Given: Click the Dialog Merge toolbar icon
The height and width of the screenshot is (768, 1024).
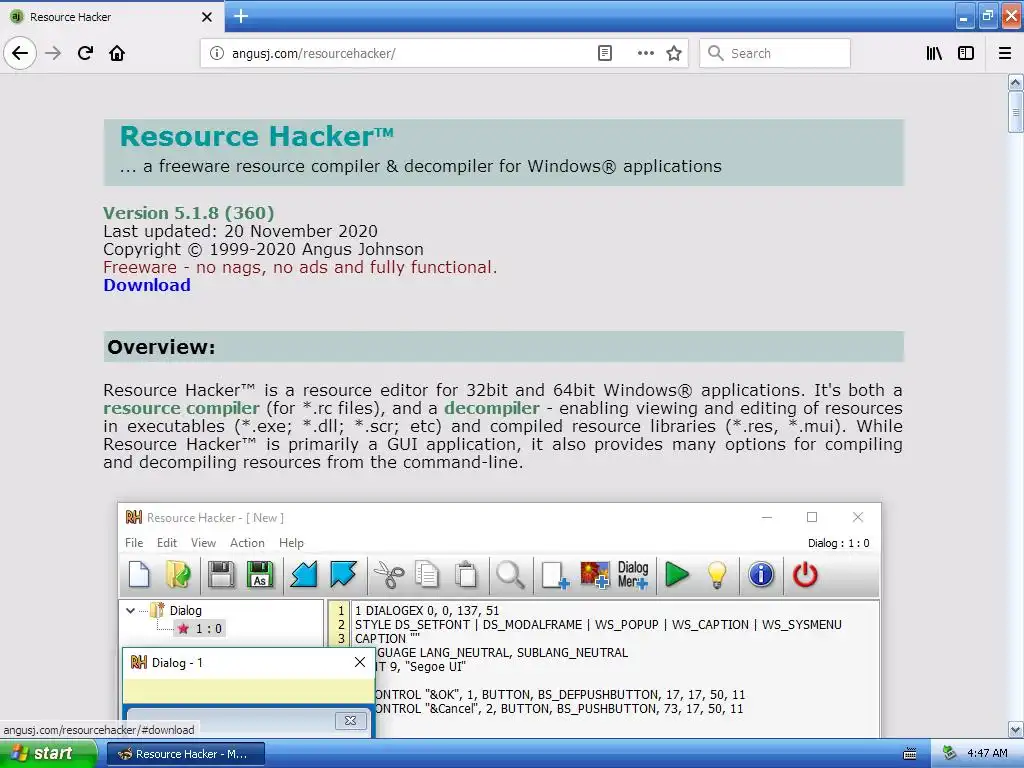Looking at the screenshot, I should [633, 575].
